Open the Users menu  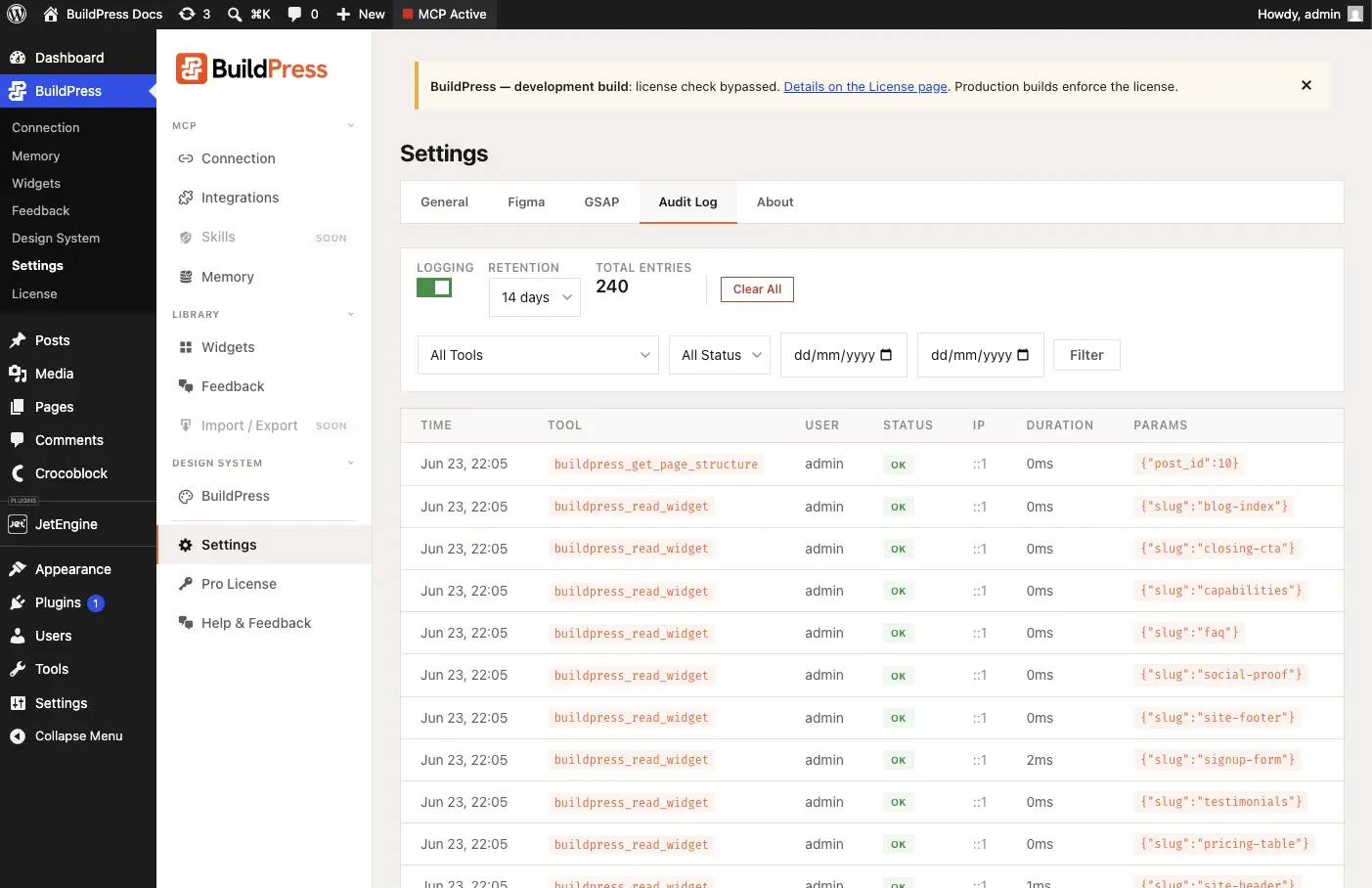pyautogui.click(x=78, y=636)
